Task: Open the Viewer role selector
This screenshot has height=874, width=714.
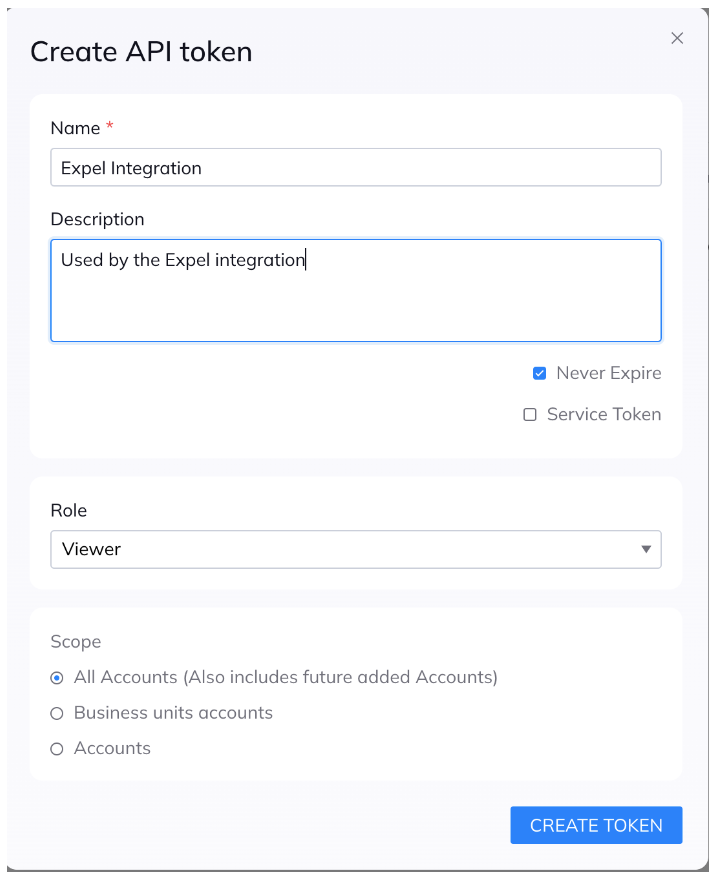Action: pyautogui.click(x=355, y=549)
